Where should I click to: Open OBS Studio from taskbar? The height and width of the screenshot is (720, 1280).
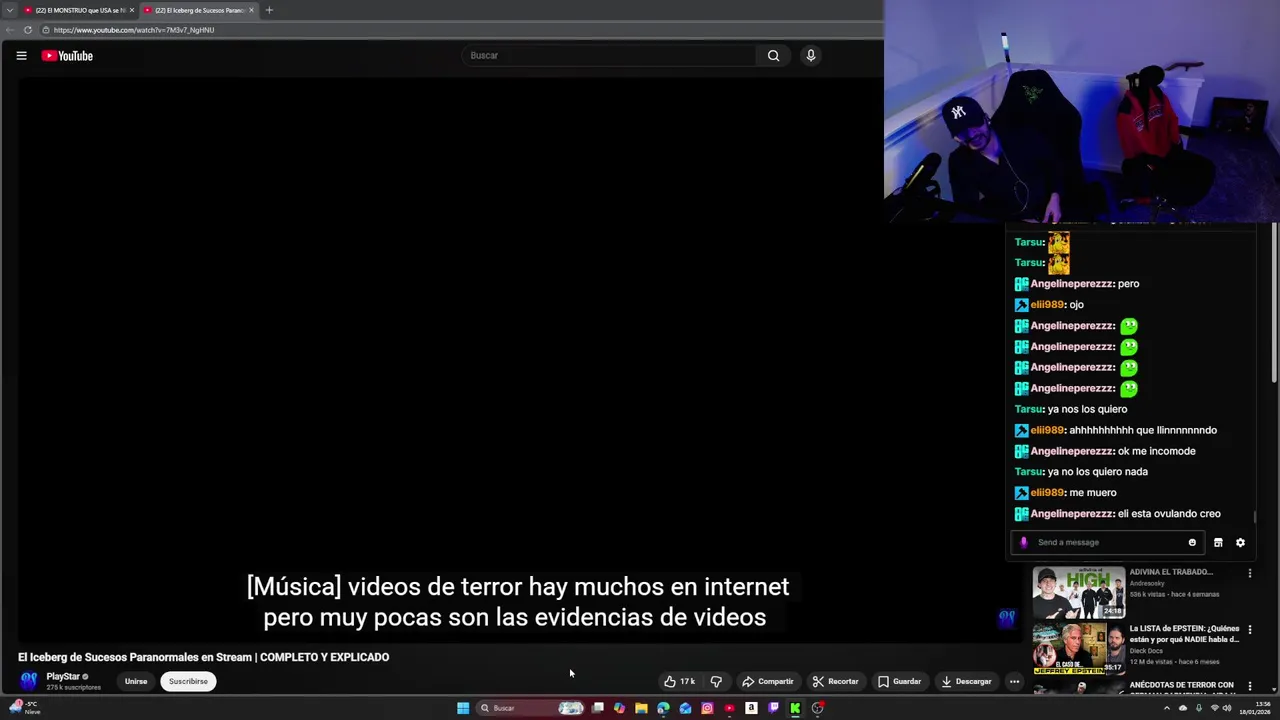click(817, 708)
